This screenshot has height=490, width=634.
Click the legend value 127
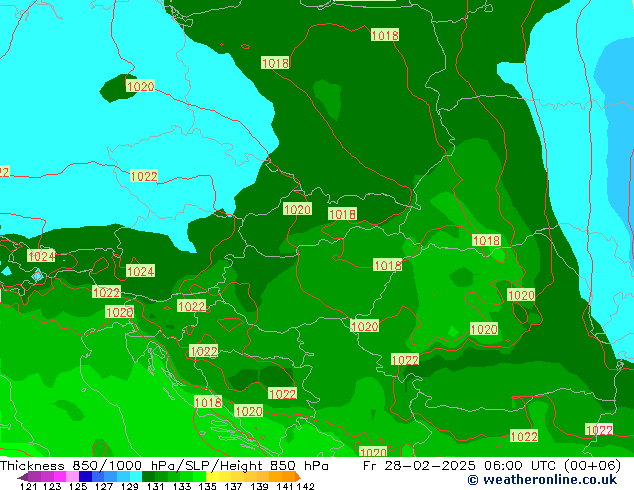104,486
